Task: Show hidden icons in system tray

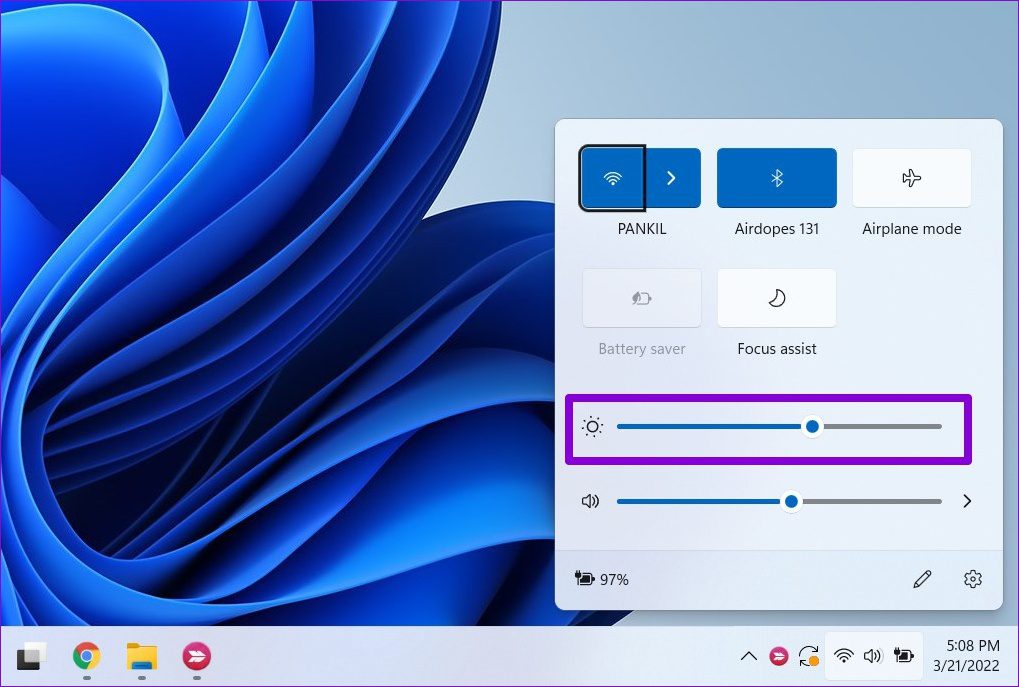Action: click(748, 656)
